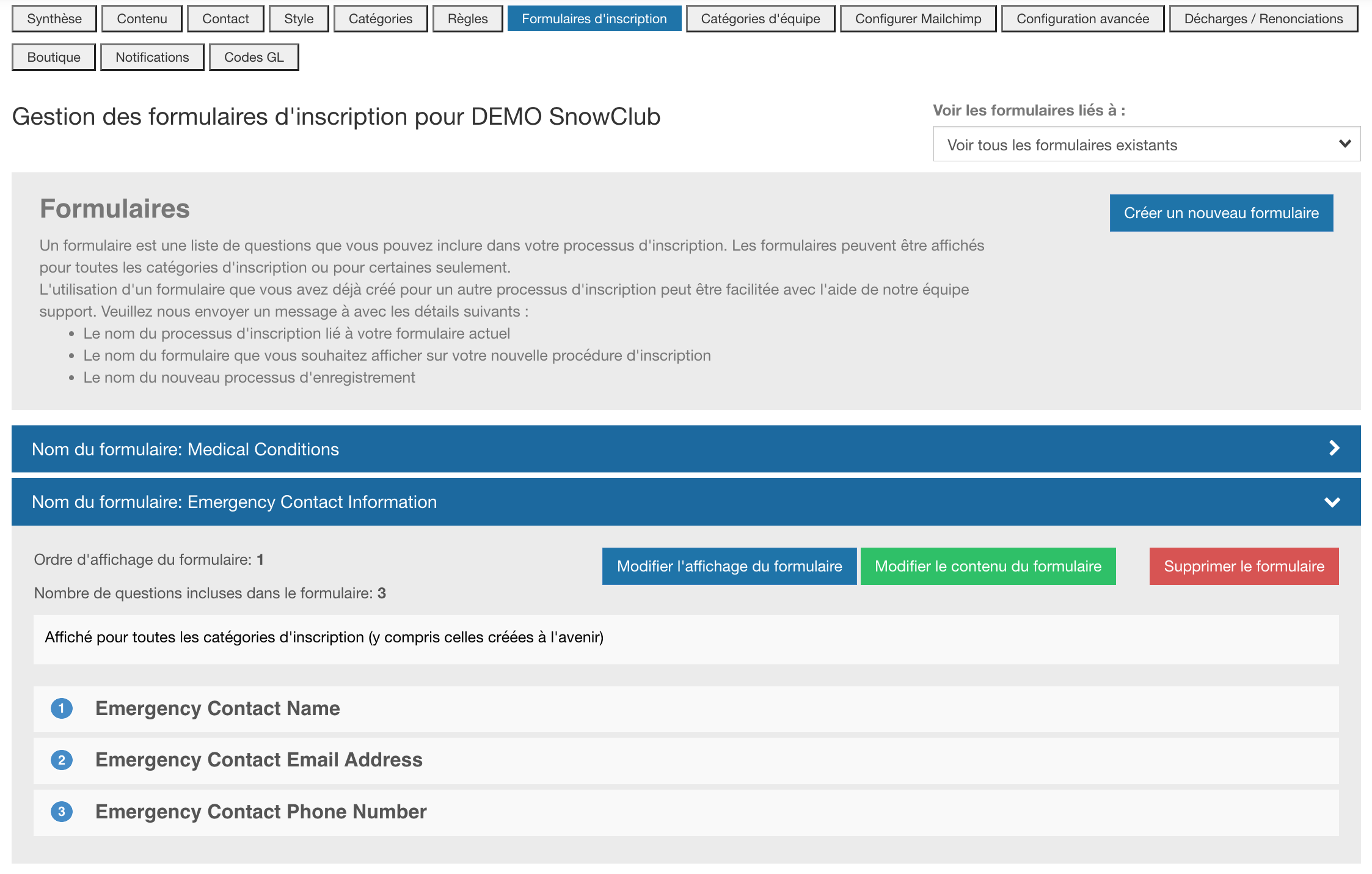Select the Emergency Contact Email Address question row

click(x=259, y=760)
